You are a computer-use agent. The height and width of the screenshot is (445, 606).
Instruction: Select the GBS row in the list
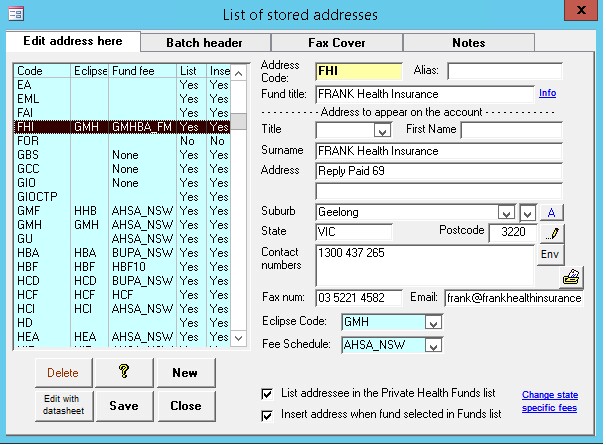[x=122, y=155]
